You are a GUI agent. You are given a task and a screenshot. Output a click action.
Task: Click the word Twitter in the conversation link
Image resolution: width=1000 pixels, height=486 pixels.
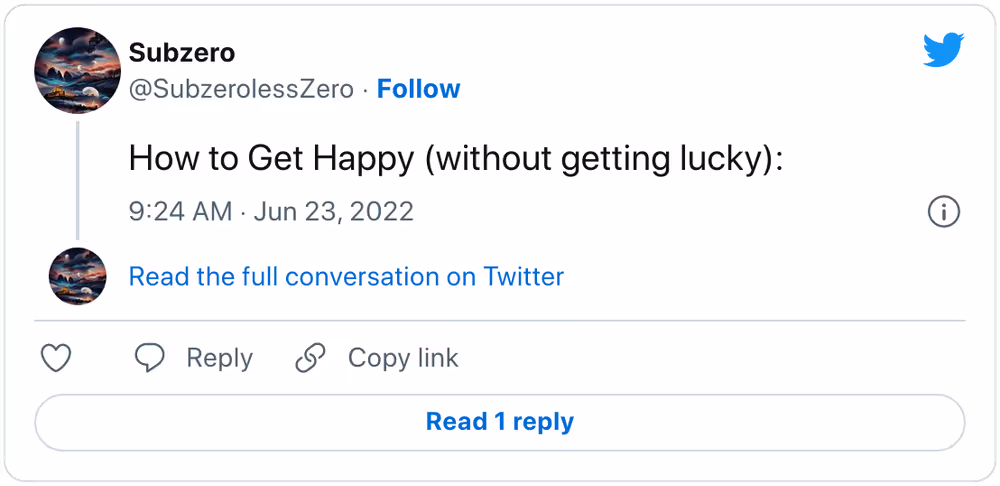click(524, 277)
